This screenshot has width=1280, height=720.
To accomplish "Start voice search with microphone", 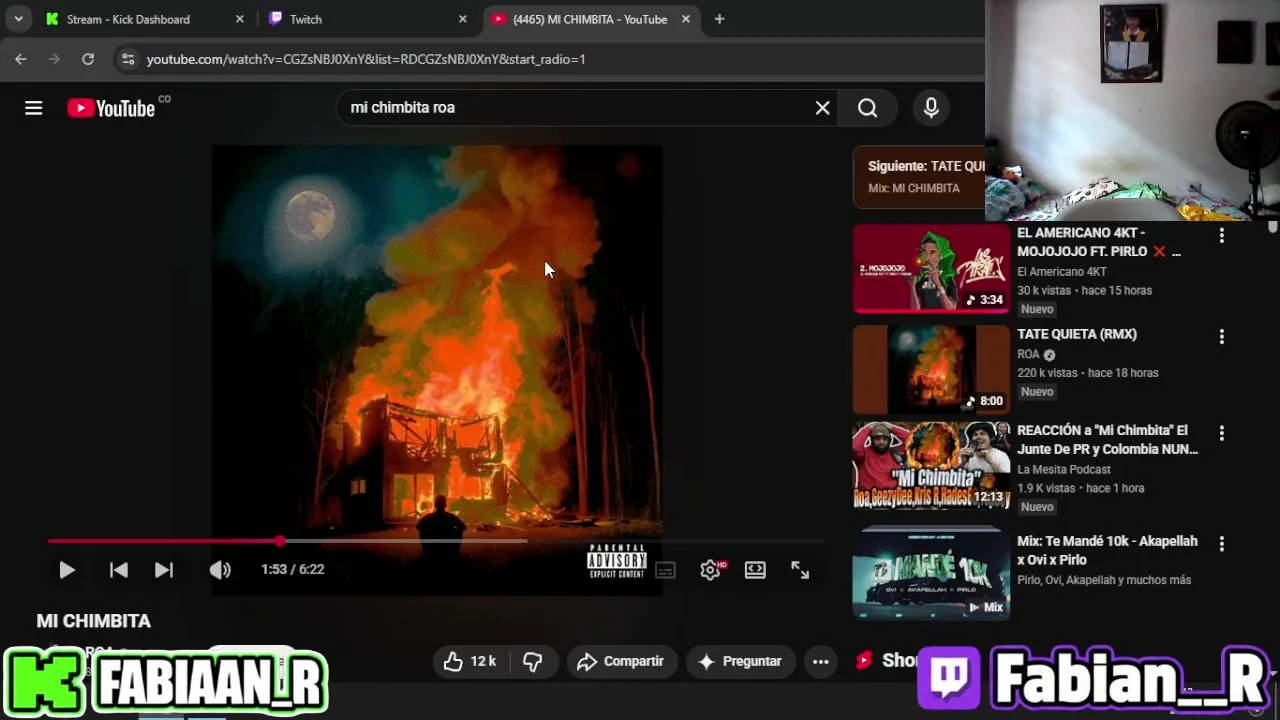I will (x=931, y=108).
